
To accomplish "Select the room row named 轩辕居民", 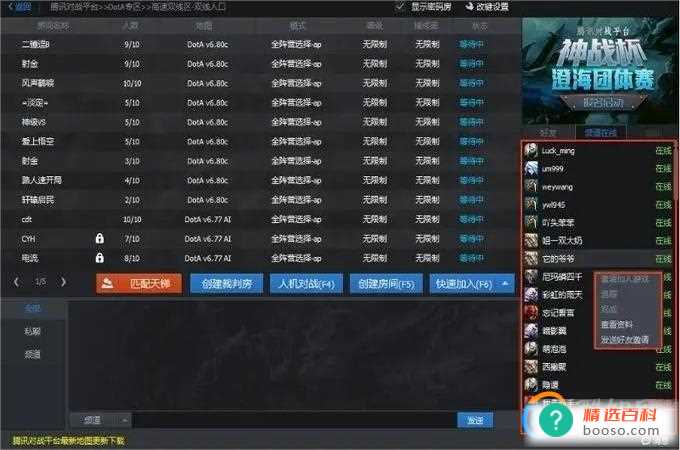I will [x=260, y=199].
